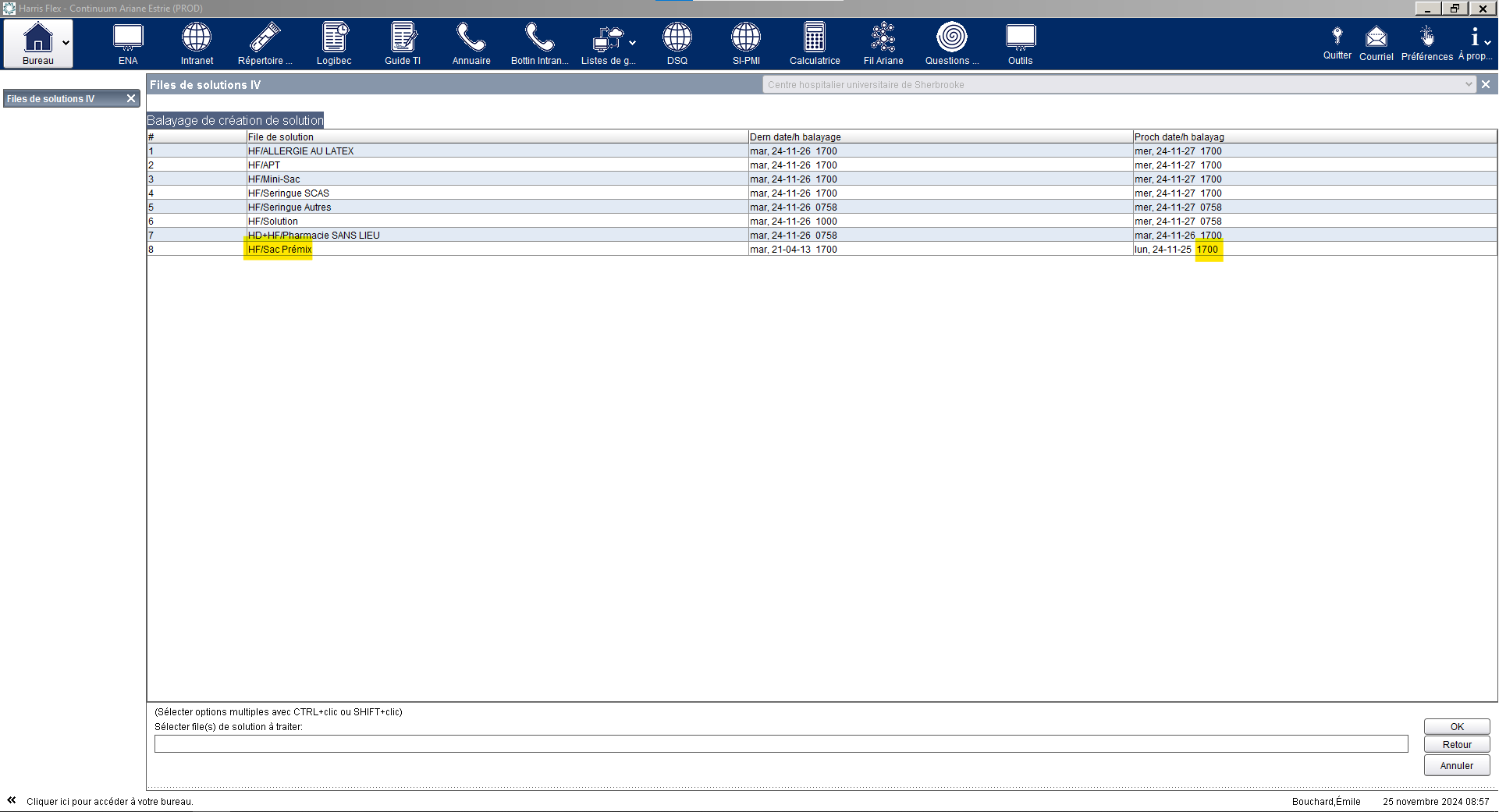Expand the Listes de garde dropdown arrow

click(x=632, y=43)
